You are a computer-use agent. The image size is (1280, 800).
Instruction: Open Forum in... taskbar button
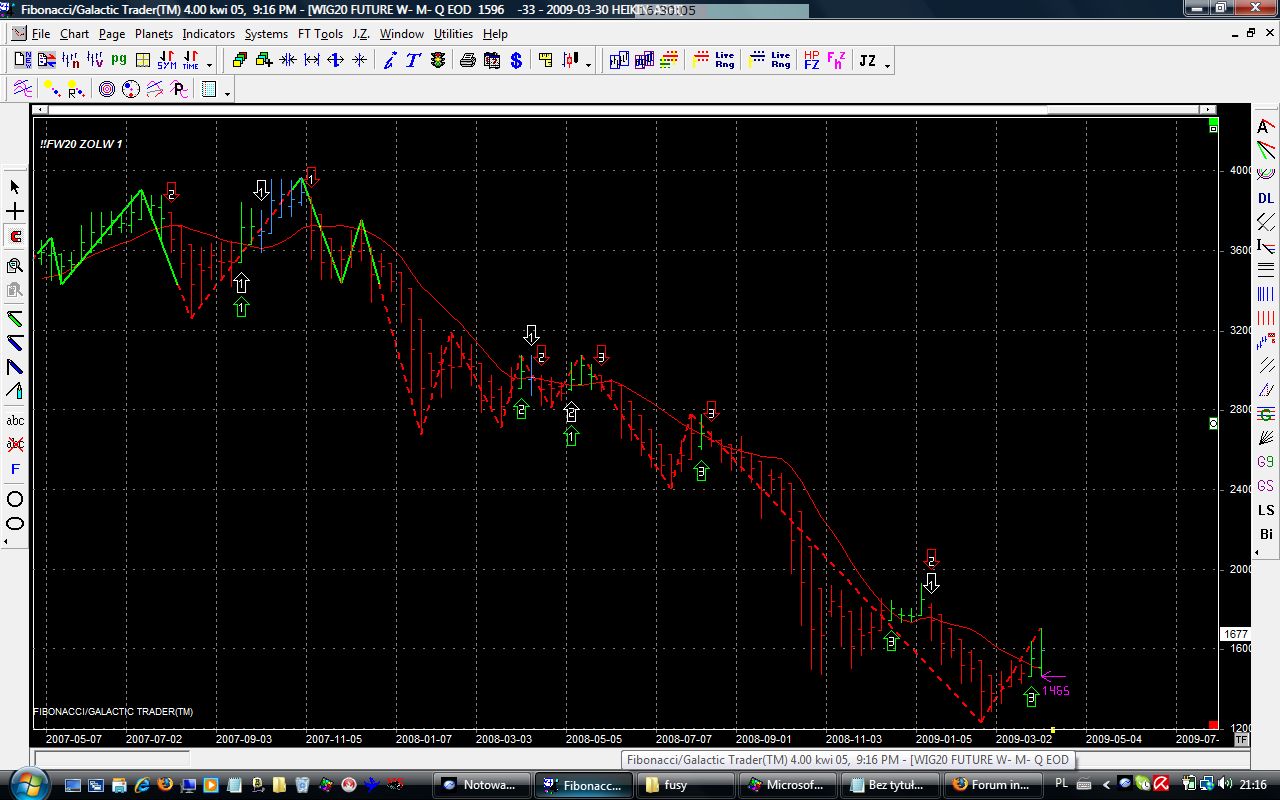click(x=992, y=785)
